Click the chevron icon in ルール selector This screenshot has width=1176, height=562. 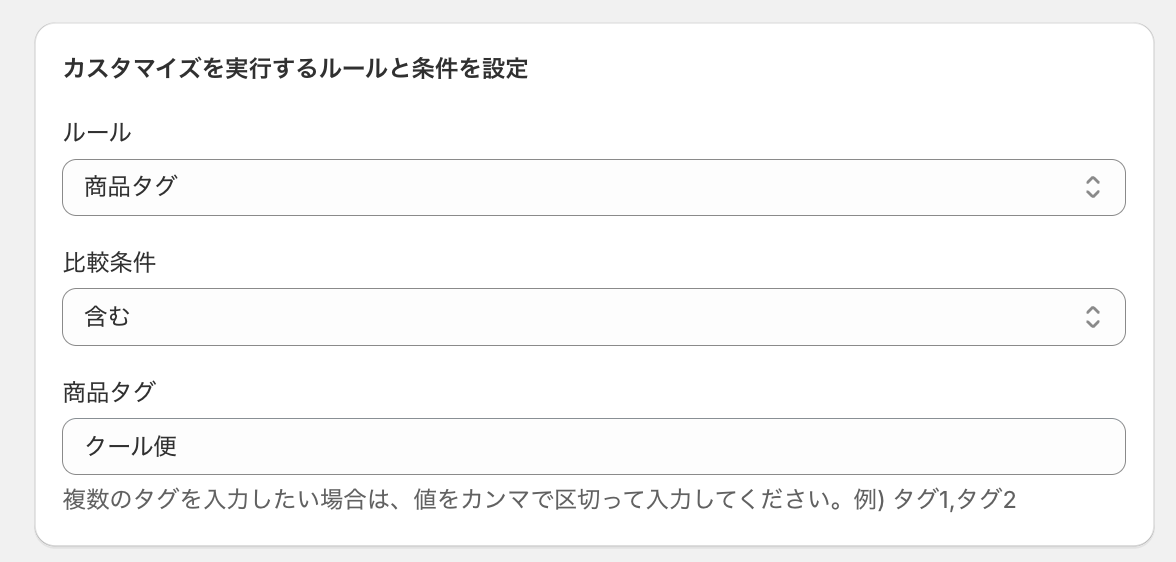[1093, 187]
